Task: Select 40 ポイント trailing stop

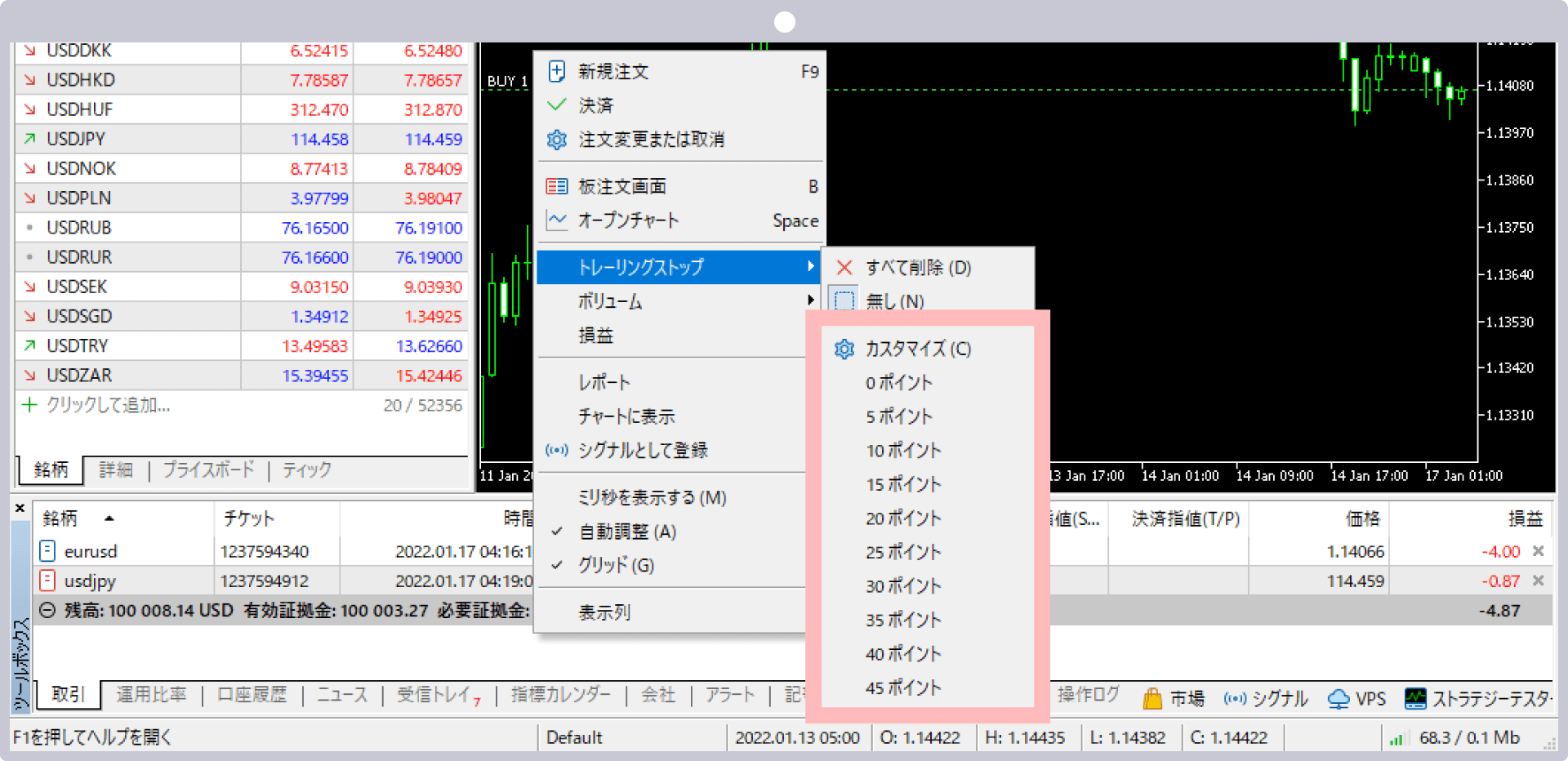Action: (x=903, y=654)
